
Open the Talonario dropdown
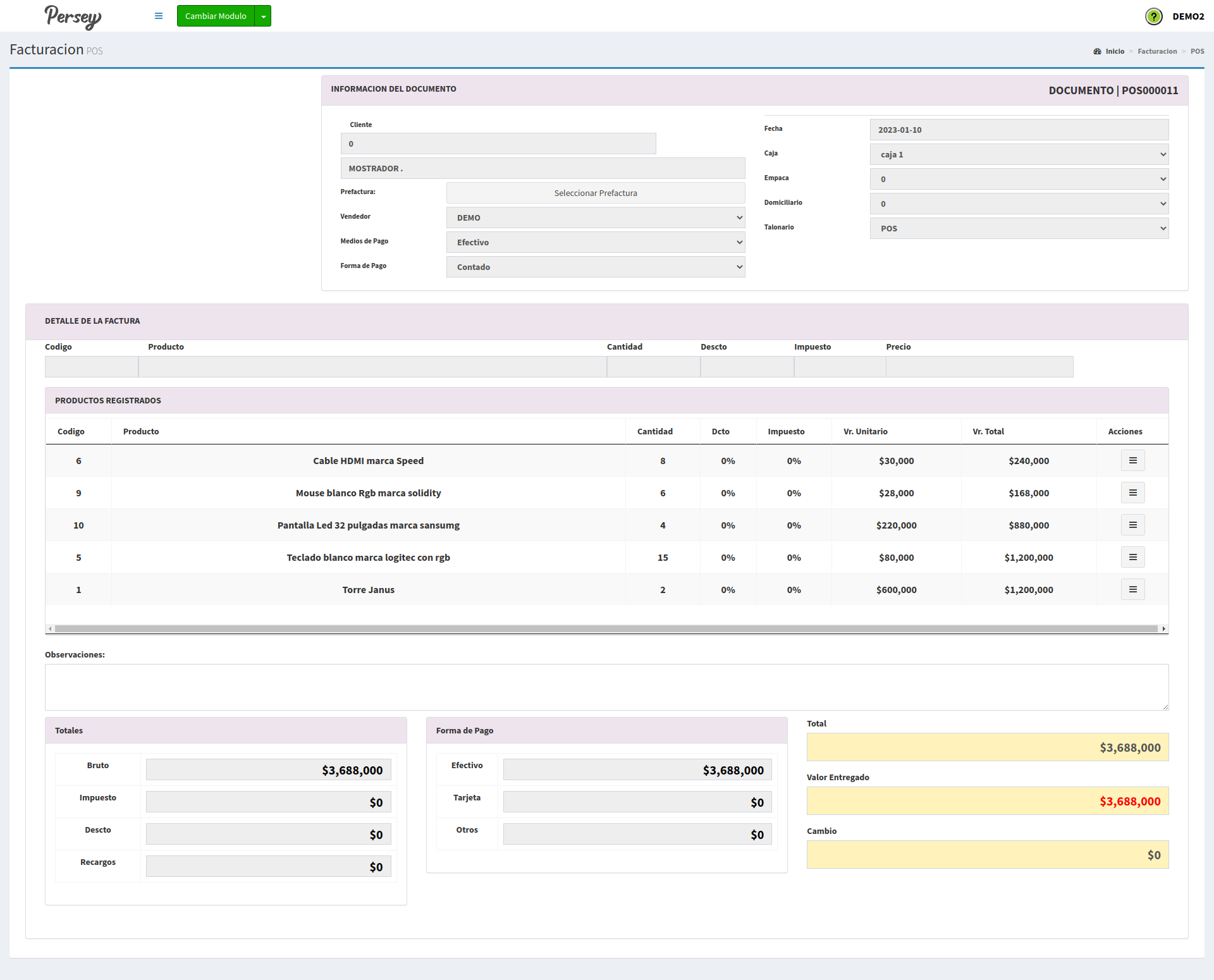1019,228
